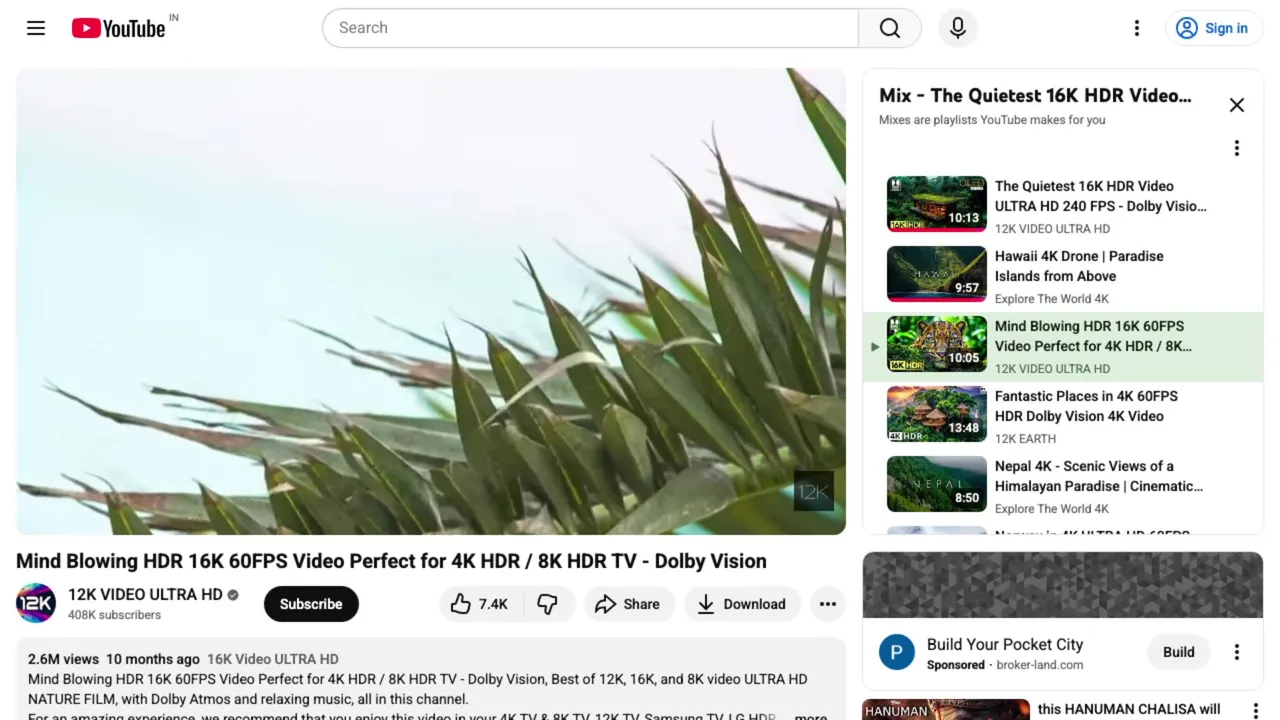1280x720 pixels.
Task: Open 'Nepal 4K - Scenic Views' title
Action: click(x=1098, y=476)
